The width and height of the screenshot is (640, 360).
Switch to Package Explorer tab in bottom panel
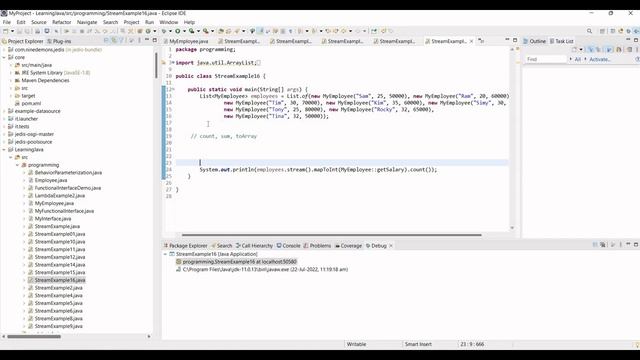(185, 246)
